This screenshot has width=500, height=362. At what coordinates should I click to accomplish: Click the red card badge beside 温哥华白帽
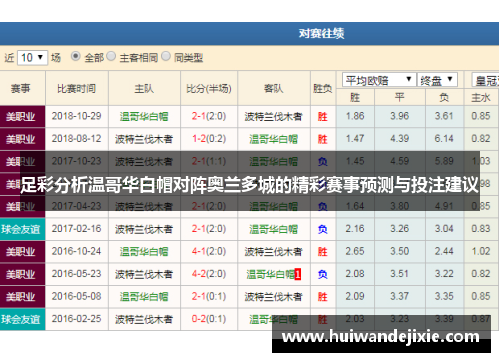pyautogui.click(x=297, y=274)
